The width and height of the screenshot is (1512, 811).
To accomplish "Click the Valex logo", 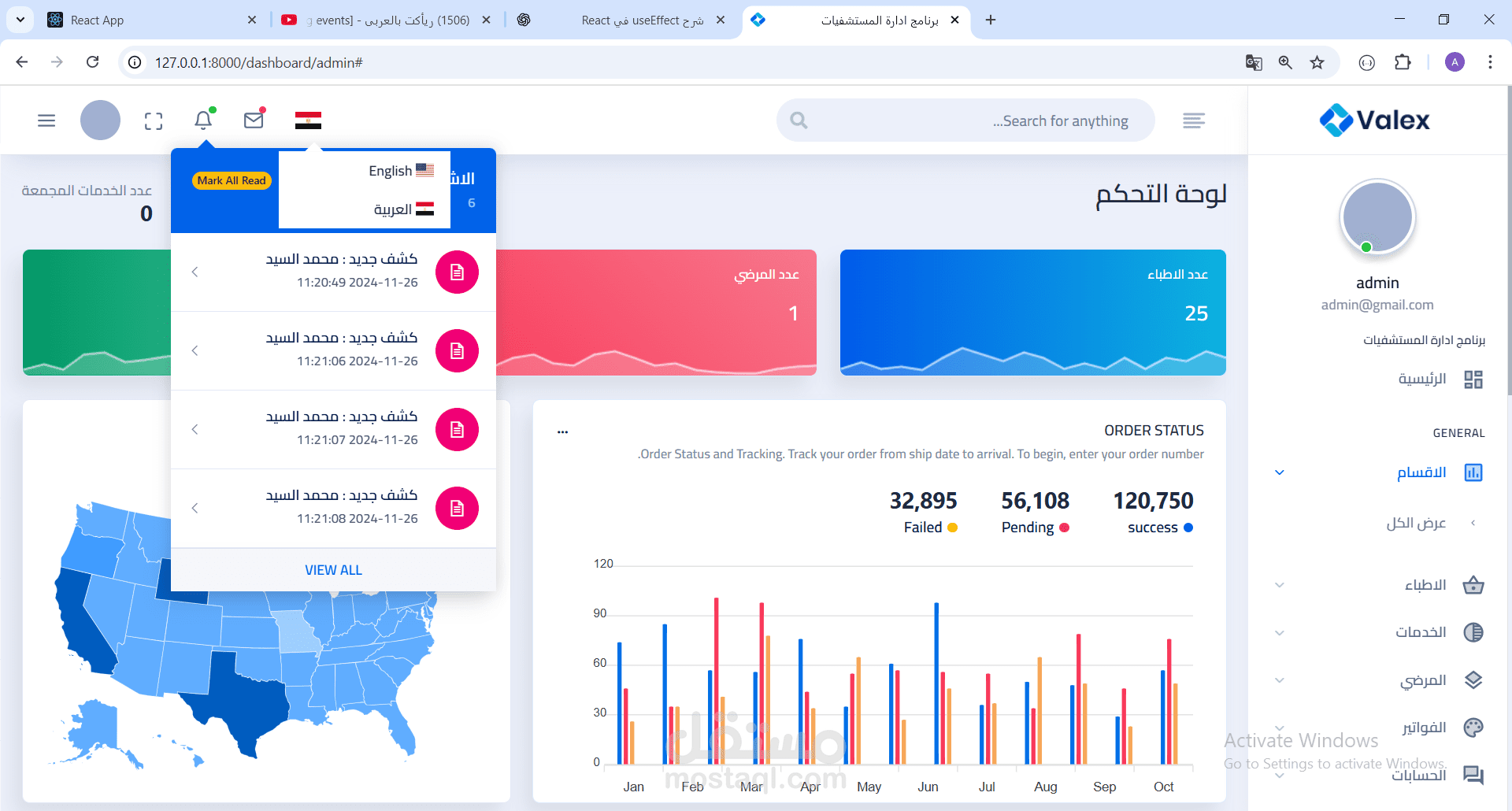I will point(1375,120).
